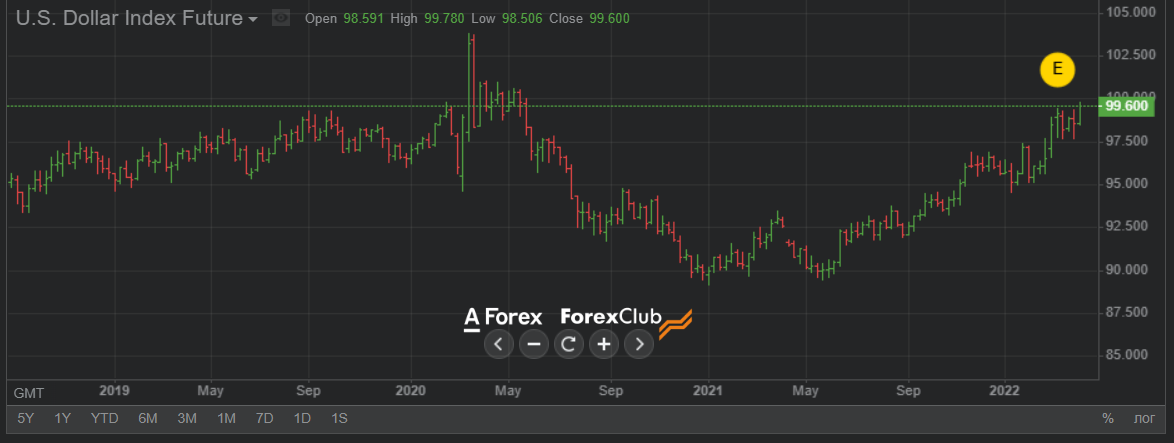
Task: Switch to YTD time range
Action: [x=105, y=418]
